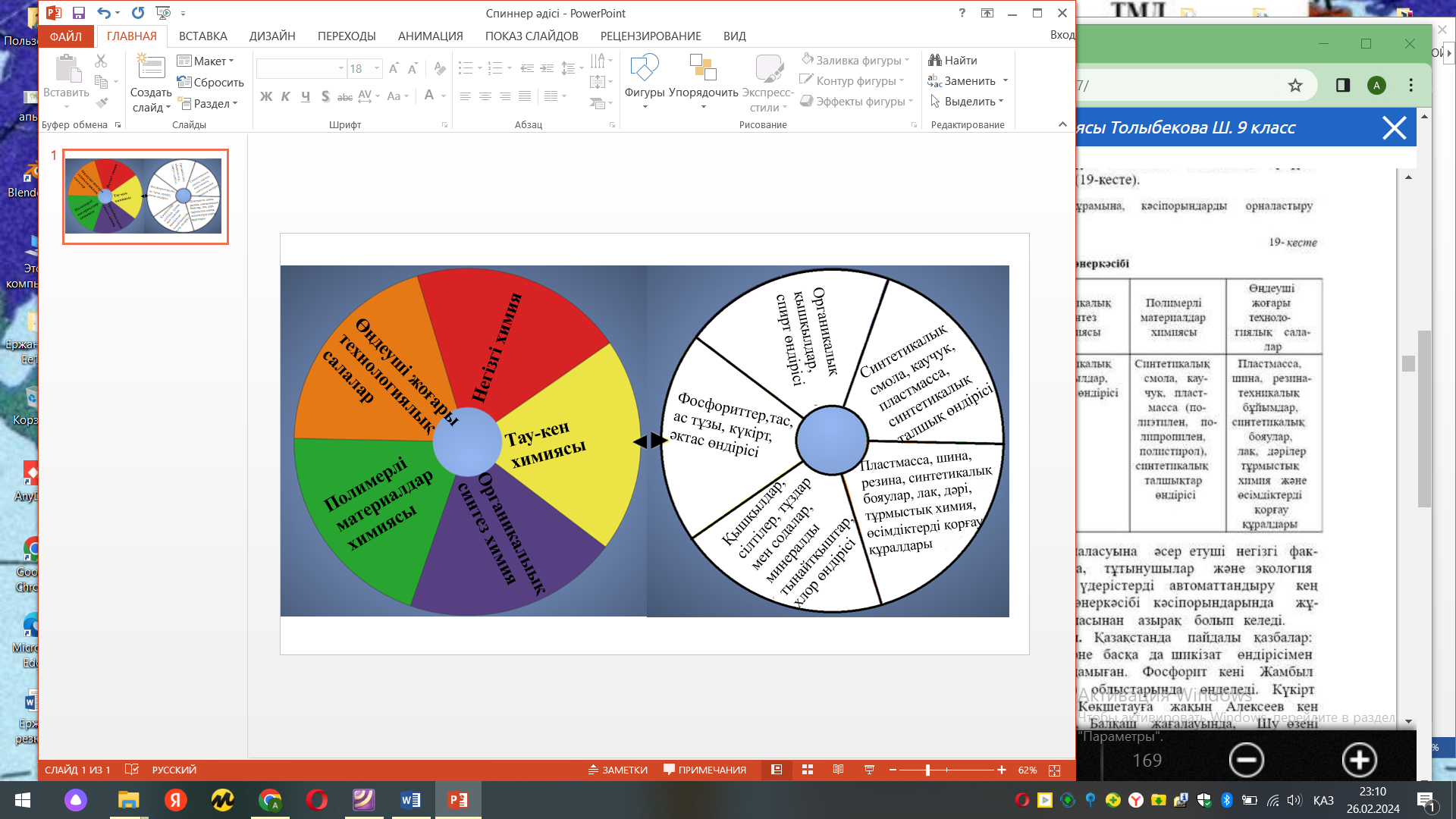Click zoom slider handle in status bar

click(927, 770)
